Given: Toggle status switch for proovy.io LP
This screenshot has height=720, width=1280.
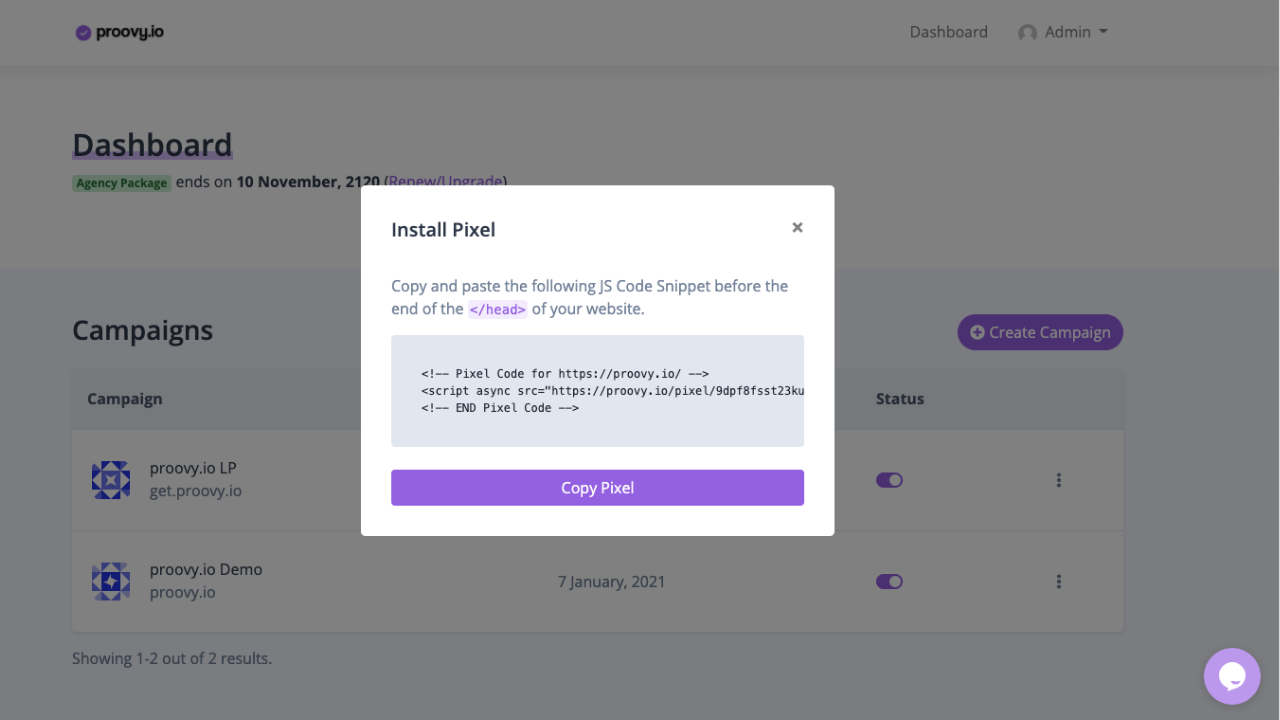Looking at the screenshot, I should coord(889,480).
